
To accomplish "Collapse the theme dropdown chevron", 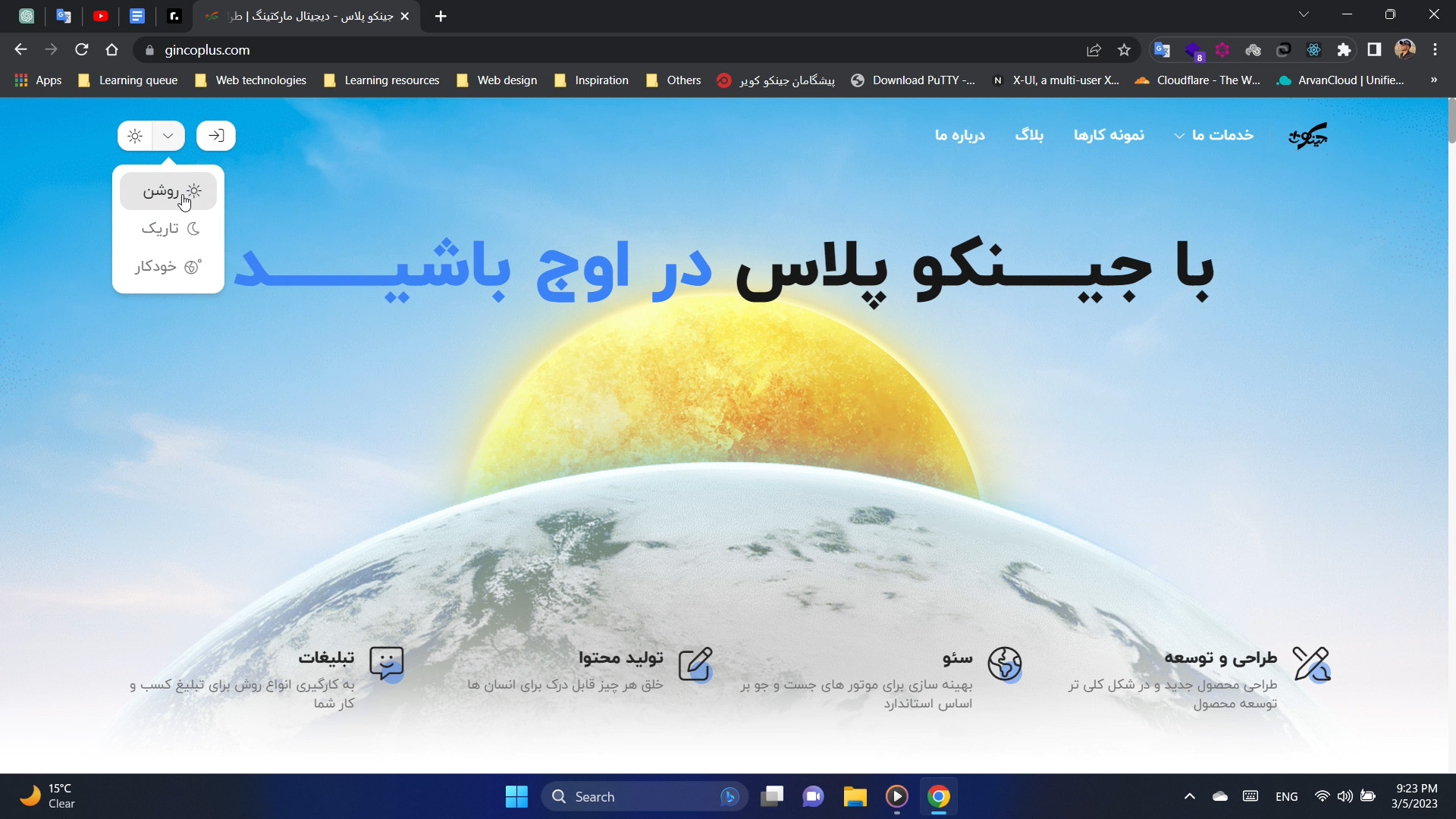I will pyautogui.click(x=168, y=136).
